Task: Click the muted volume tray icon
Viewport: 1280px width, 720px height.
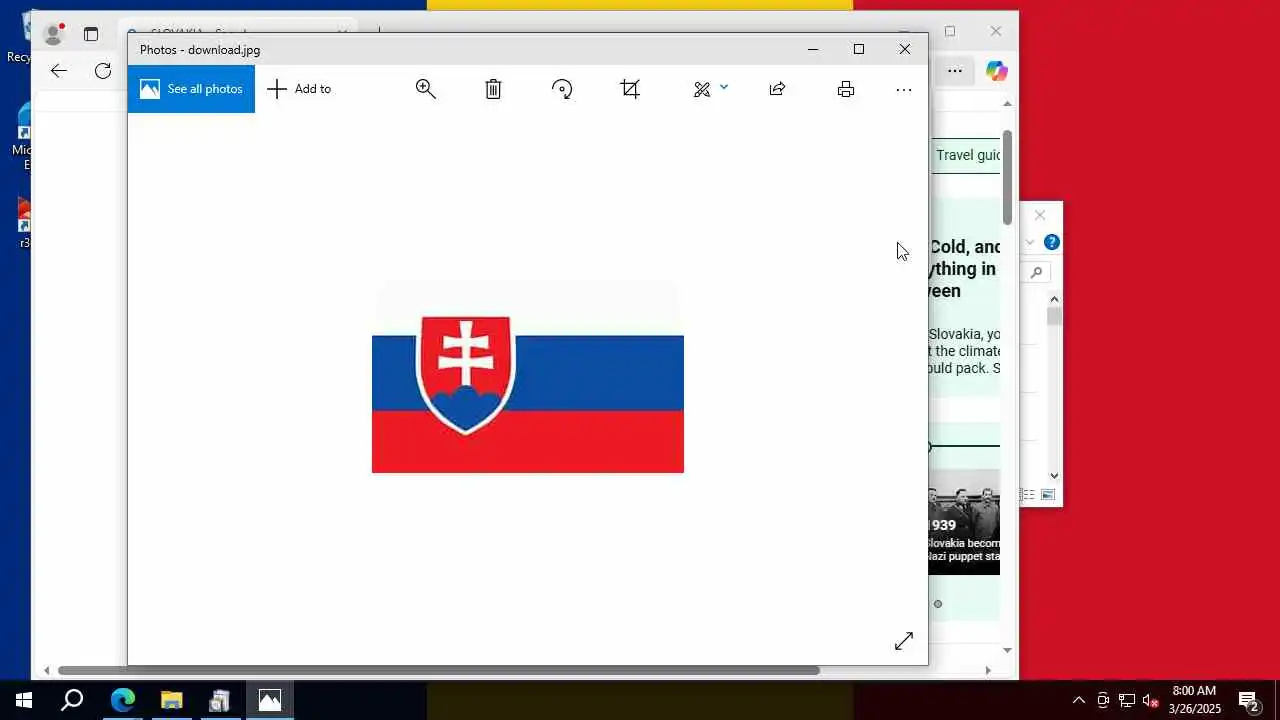Action: (1151, 700)
